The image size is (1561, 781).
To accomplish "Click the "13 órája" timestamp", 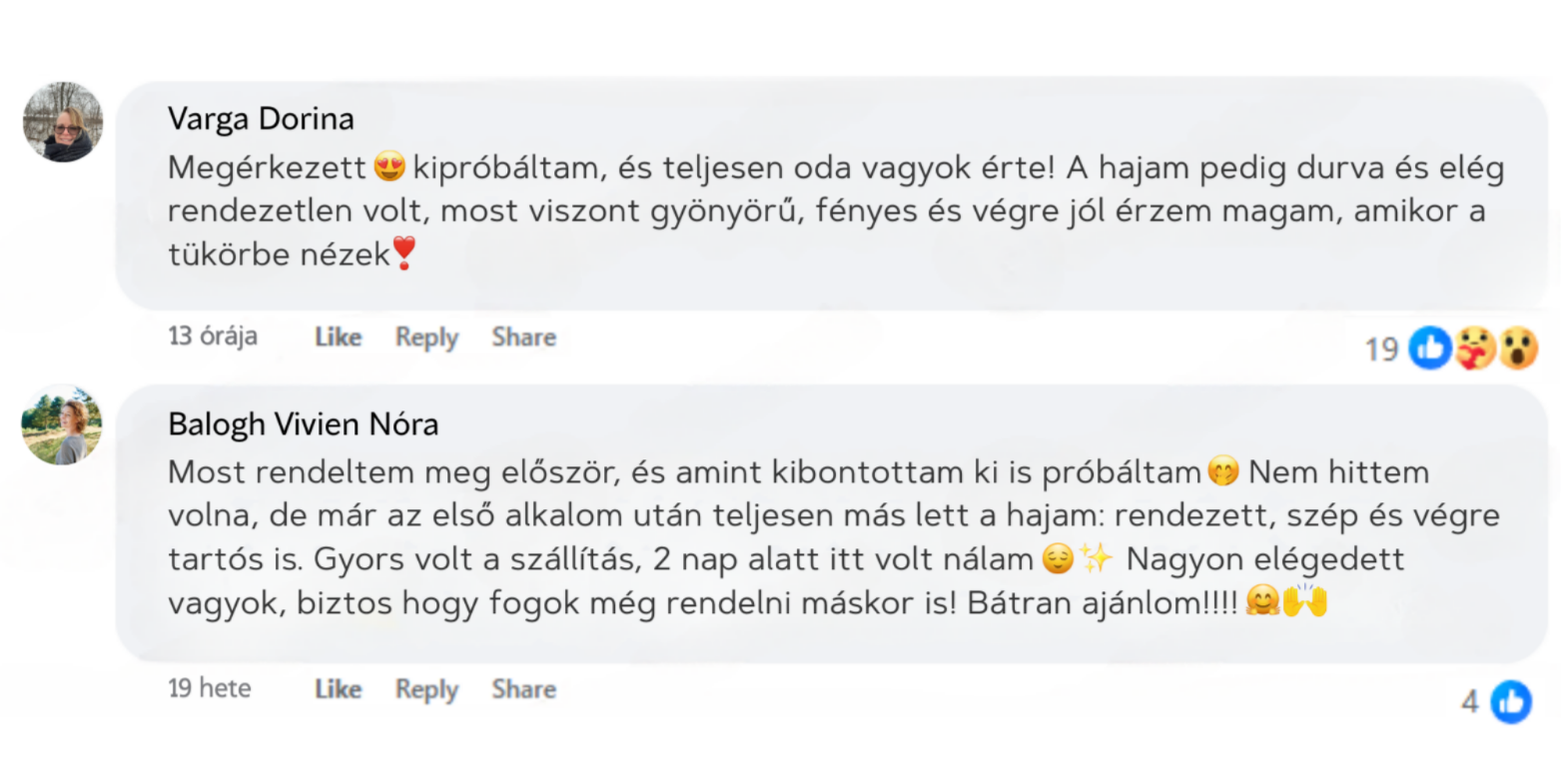I will pos(212,336).
